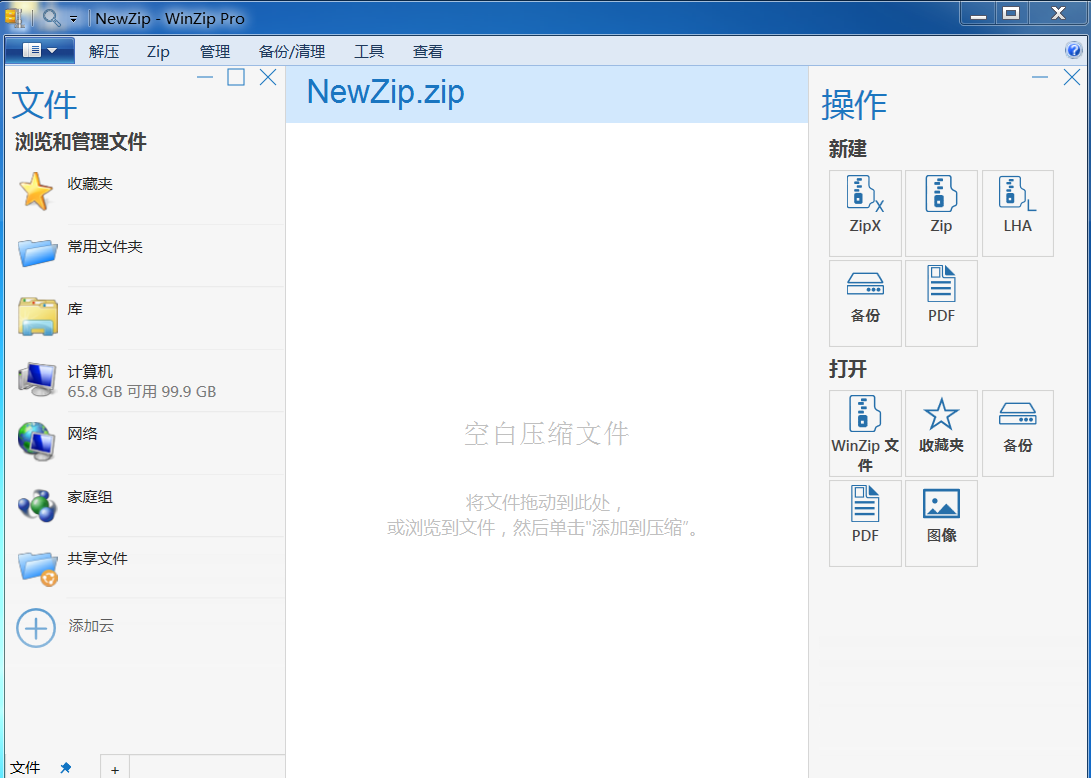Open the Zip ribbon tab

point(158,51)
